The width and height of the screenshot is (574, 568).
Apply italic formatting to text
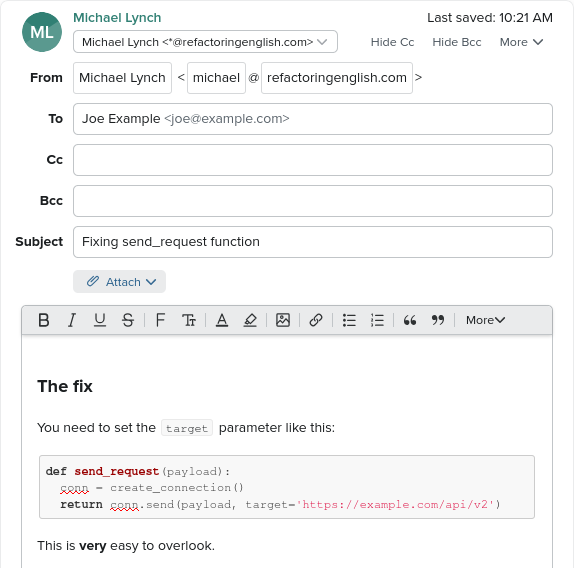[72, 320]
